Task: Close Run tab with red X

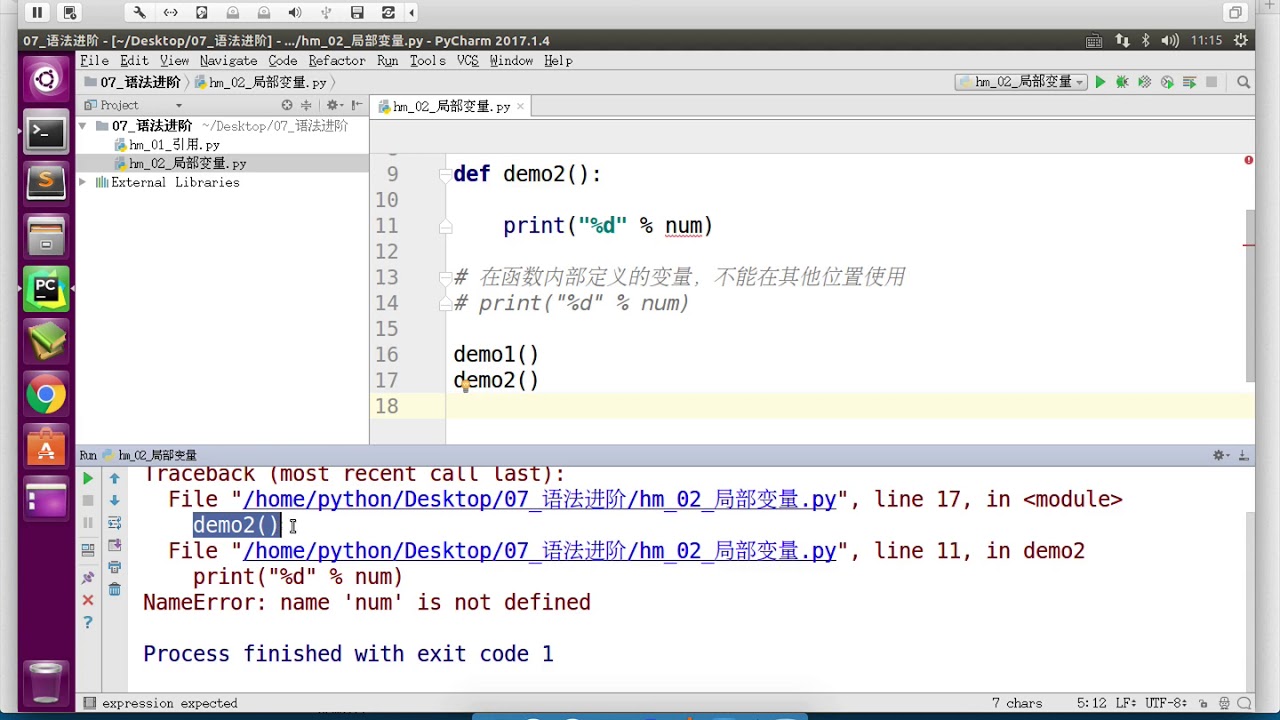Action: pyautogui.click(x=88, y=600)
